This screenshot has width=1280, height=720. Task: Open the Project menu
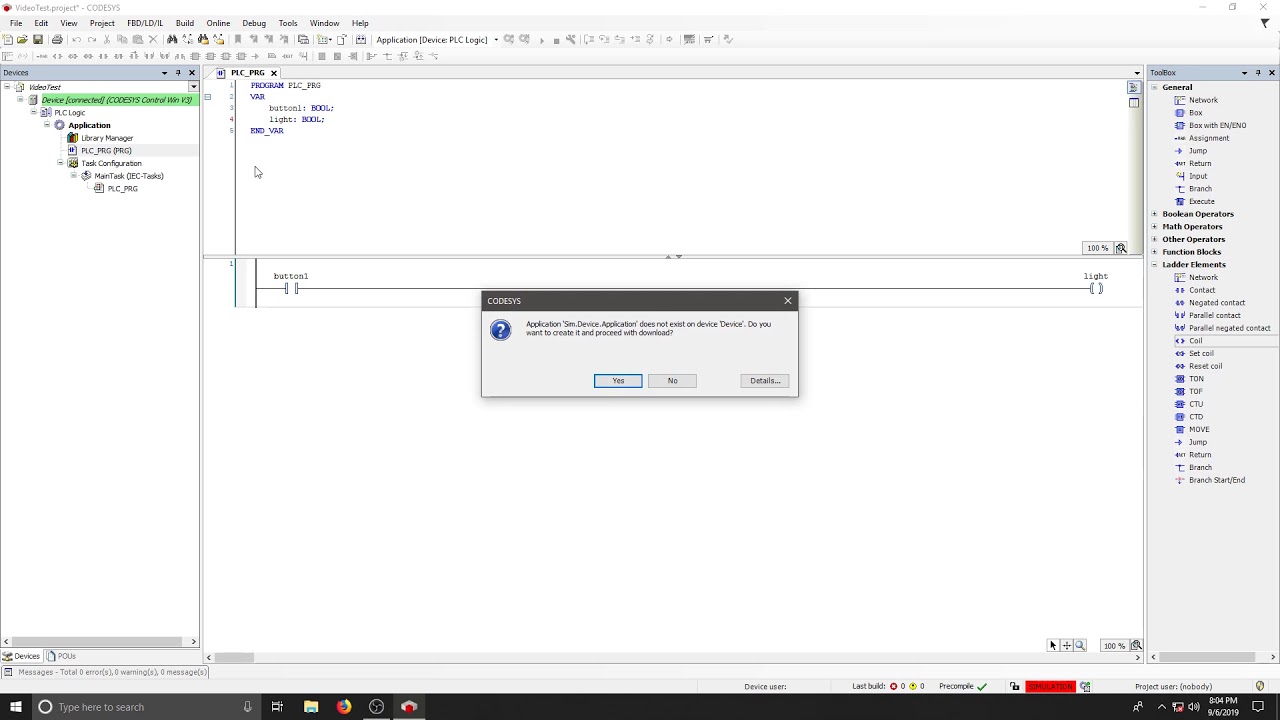tap(102, 23)
